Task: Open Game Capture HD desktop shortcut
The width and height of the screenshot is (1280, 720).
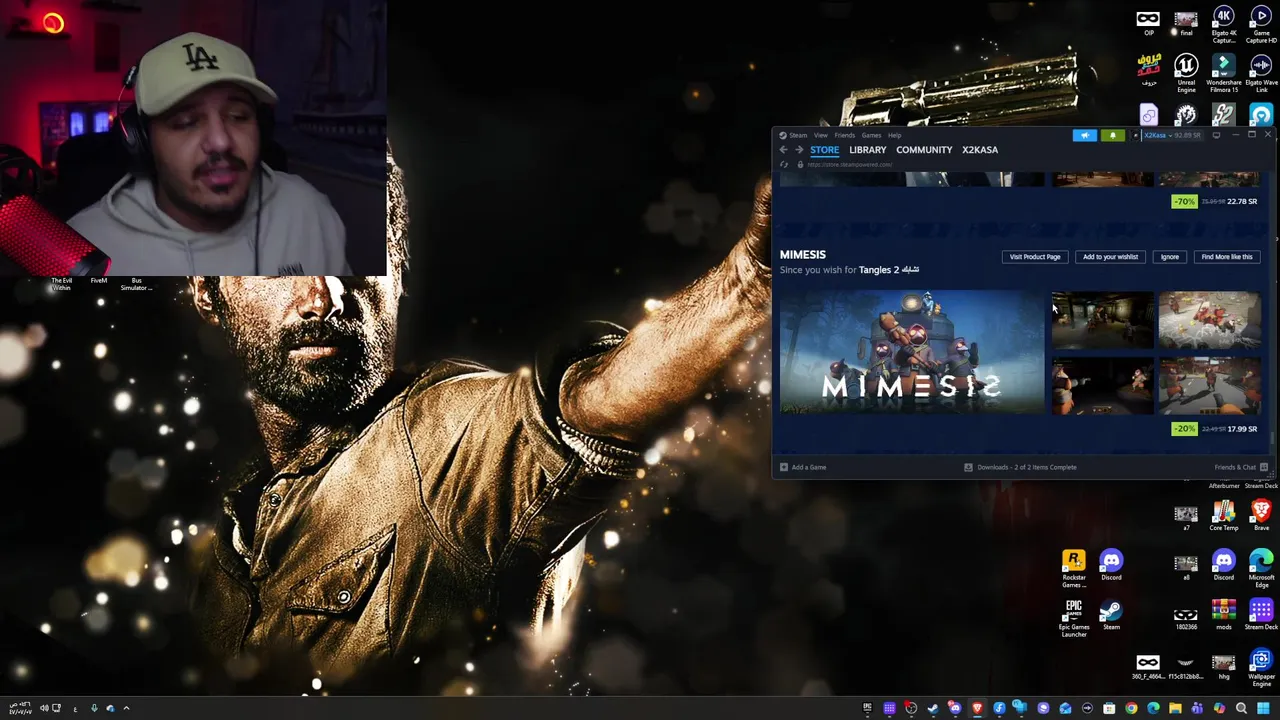Action: coord(1261,24)
